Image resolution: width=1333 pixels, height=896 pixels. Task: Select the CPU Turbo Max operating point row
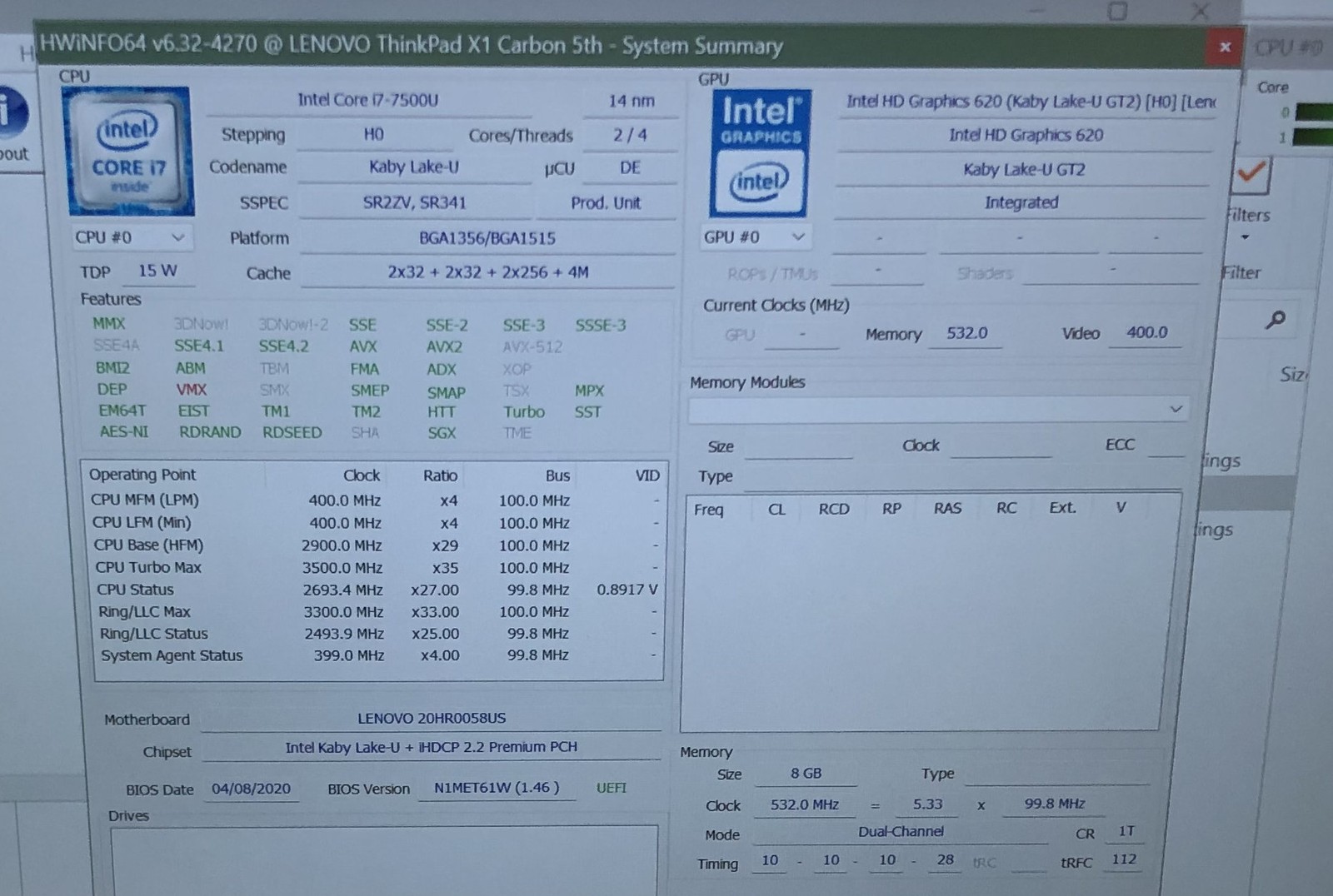click(x=375, y=568)
